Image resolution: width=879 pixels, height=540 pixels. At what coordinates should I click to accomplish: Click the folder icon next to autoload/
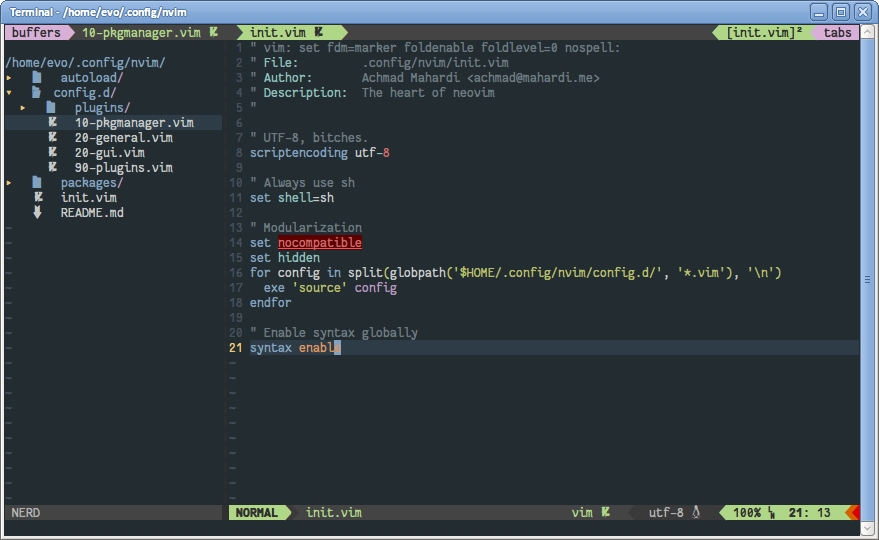(37, 77)
